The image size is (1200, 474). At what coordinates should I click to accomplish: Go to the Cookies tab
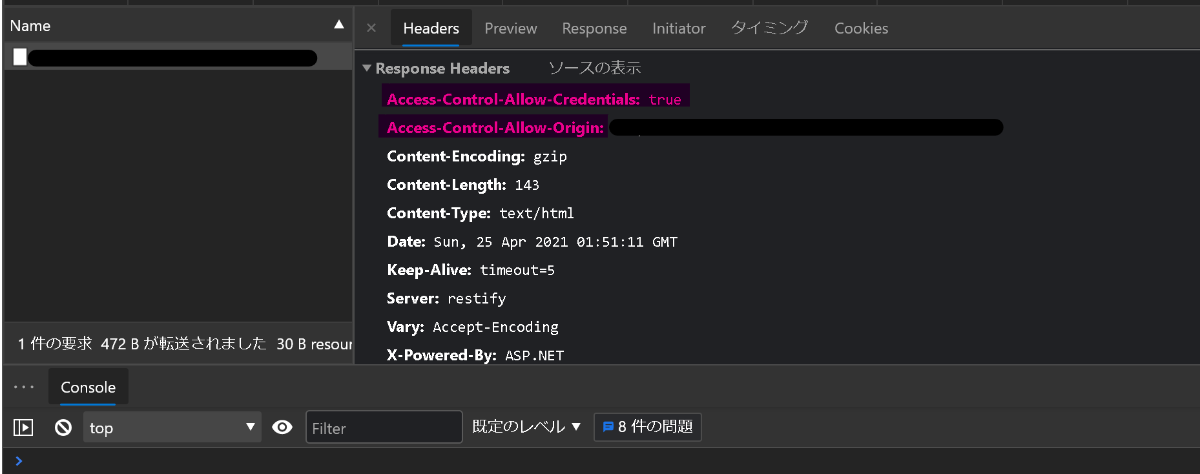coord(861,28)
